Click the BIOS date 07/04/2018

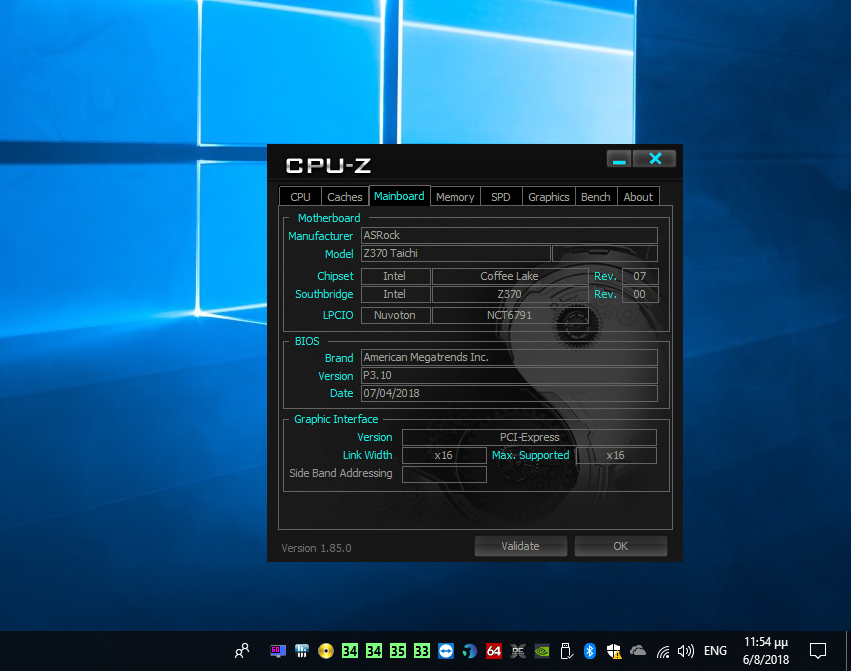tap(509, 394)
